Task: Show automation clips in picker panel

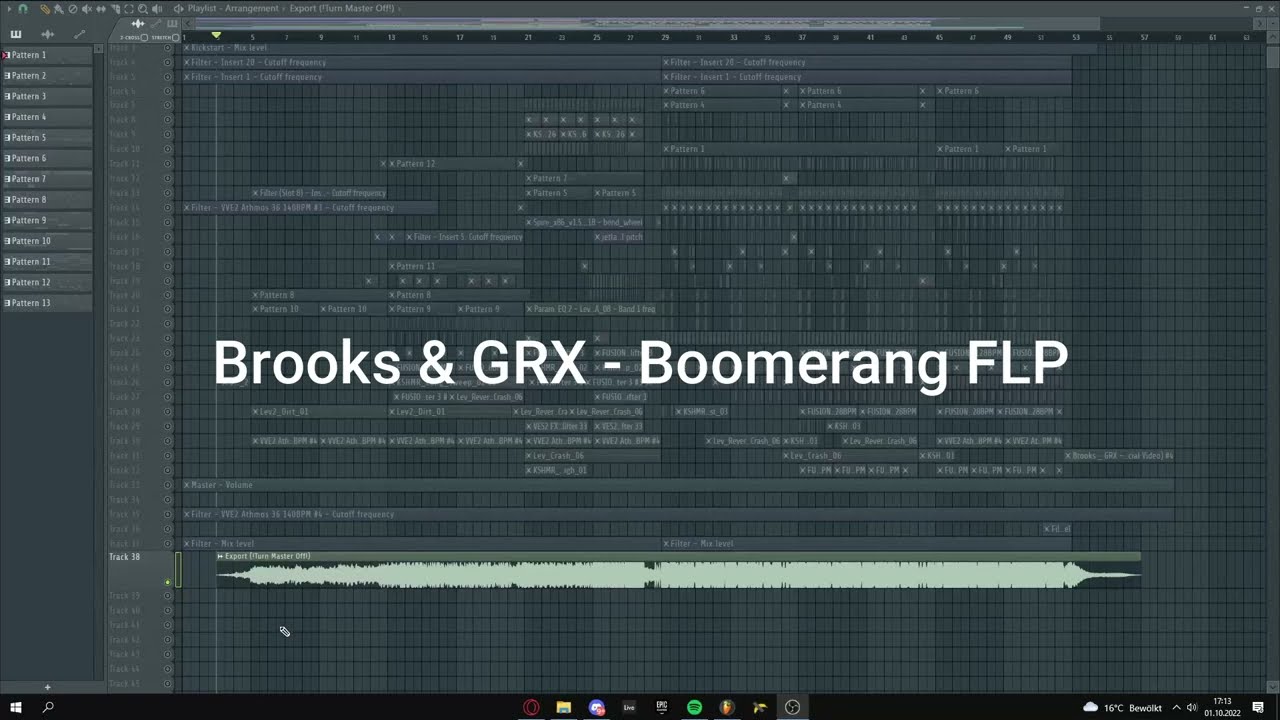Action: pos(79,34)
